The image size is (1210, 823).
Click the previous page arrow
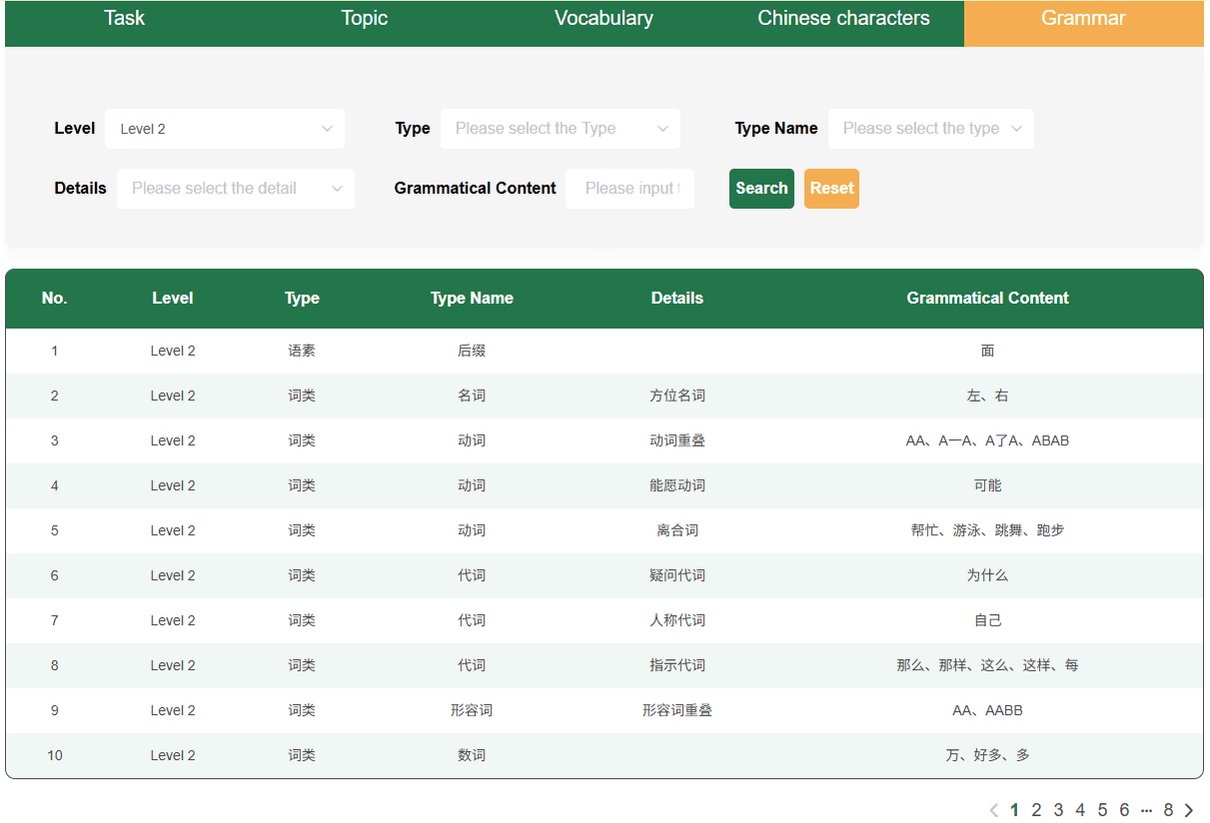pyautogui.click(x=994, y=810)
